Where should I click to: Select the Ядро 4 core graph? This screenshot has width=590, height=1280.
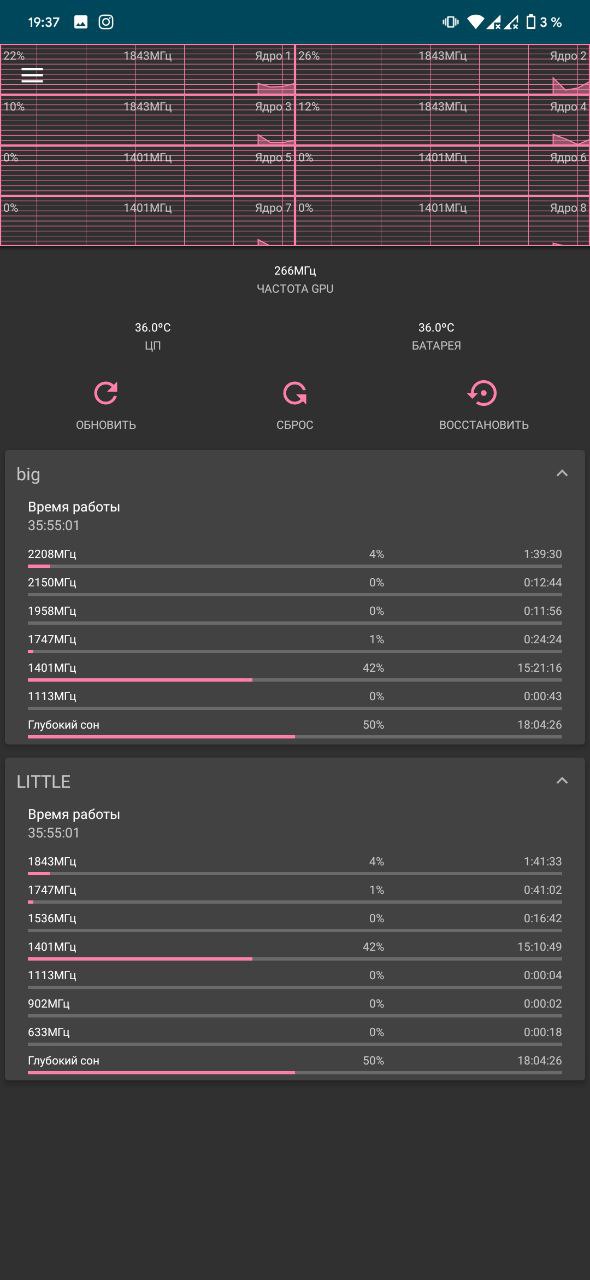443,121
